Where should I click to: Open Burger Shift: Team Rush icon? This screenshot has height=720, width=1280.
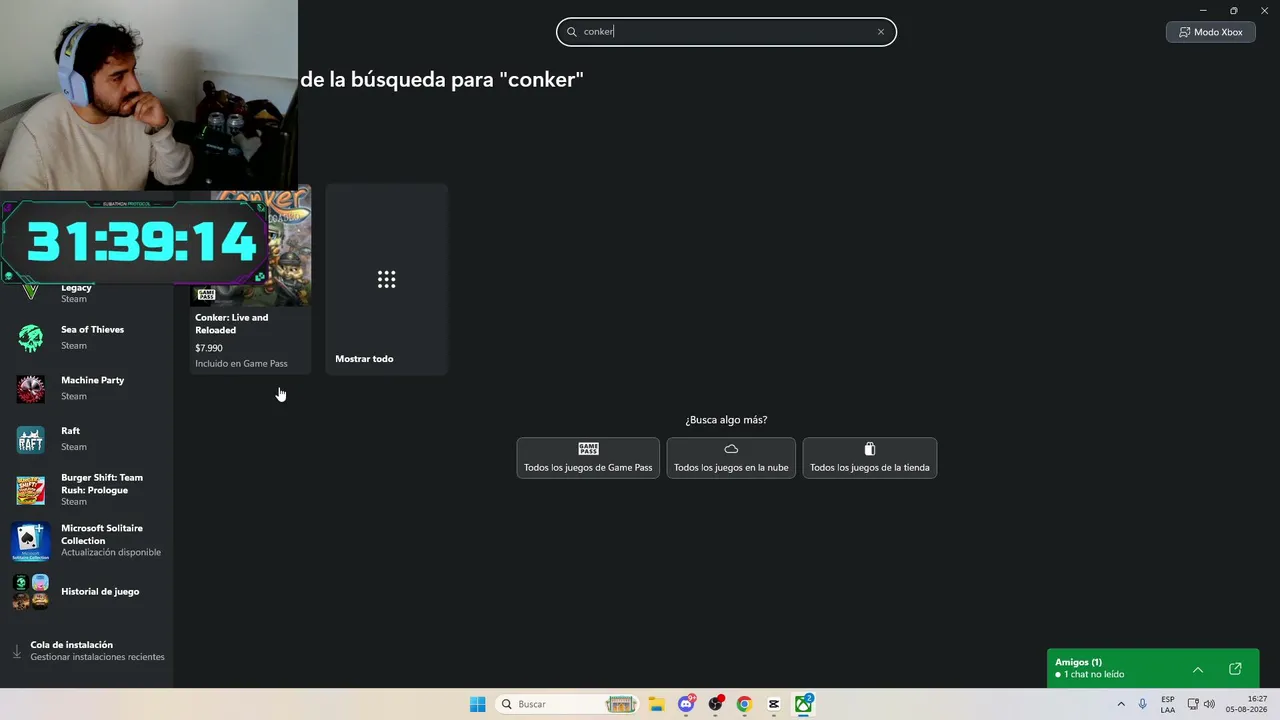pyautogui.click(x=31, y=490)
